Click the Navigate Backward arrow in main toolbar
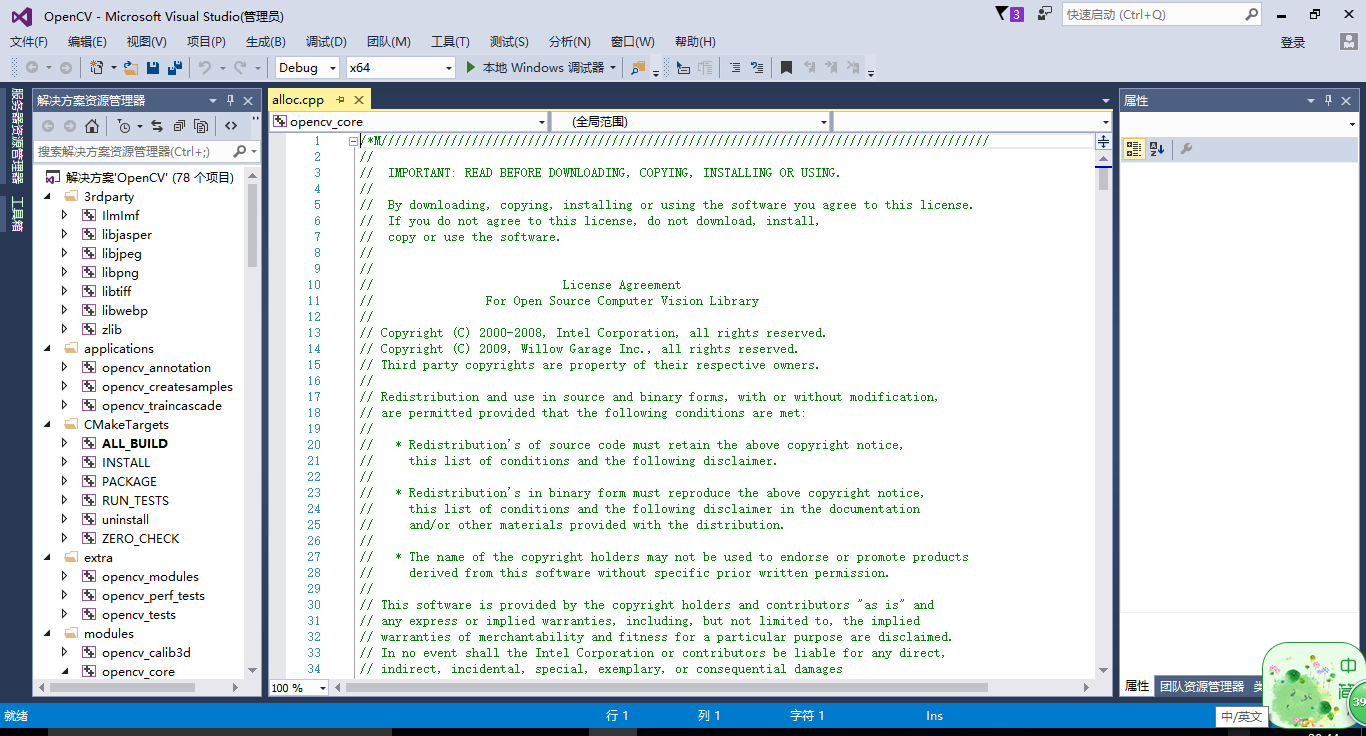This screenshot has width=1366, height=736. (x=32, y=67)
